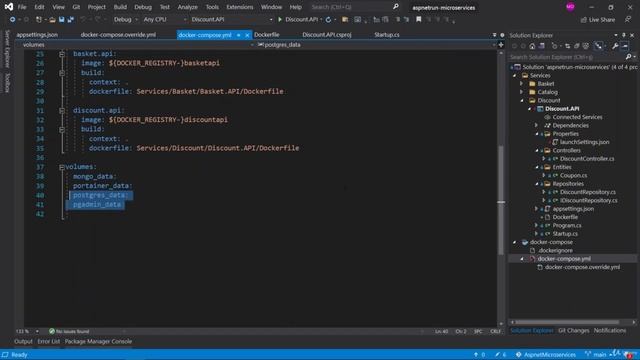Image resolution: width=640 pixels, height=360 pixels.
Task: Open the Analyze menu
Action: 187,7
